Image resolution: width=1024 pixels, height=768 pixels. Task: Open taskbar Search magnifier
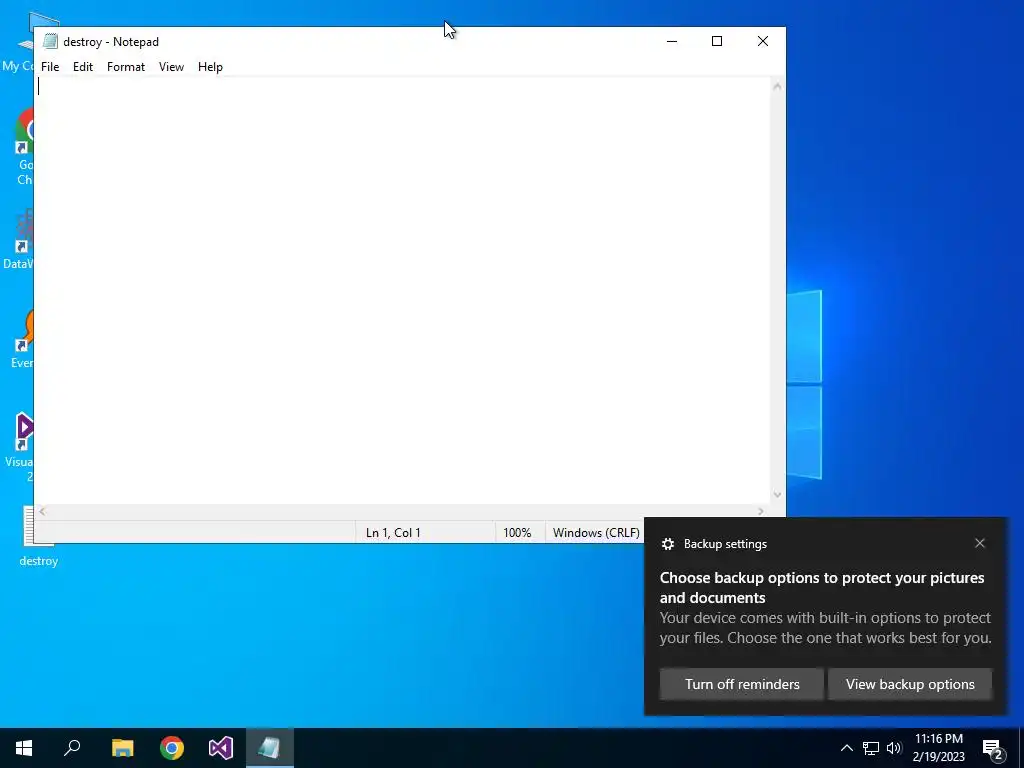pos(72,748)
